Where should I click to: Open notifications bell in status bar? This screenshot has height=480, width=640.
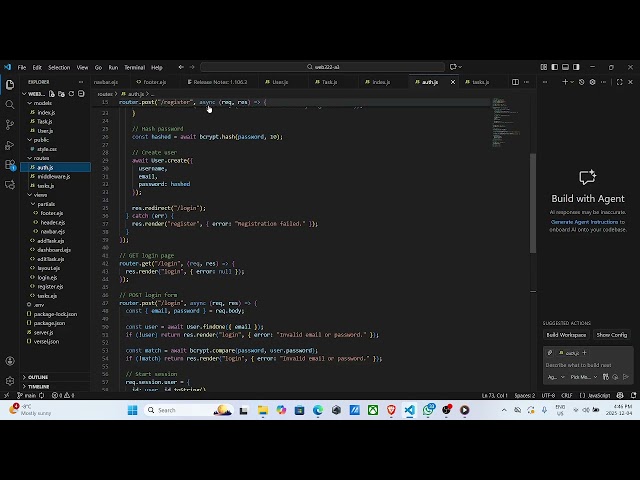pos(633,395)
